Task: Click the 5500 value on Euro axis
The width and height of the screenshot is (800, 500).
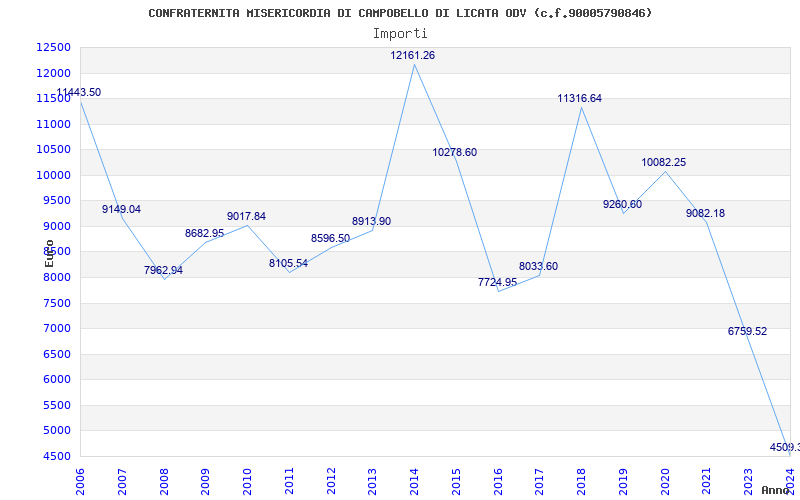Action: [x=56, y=406]
